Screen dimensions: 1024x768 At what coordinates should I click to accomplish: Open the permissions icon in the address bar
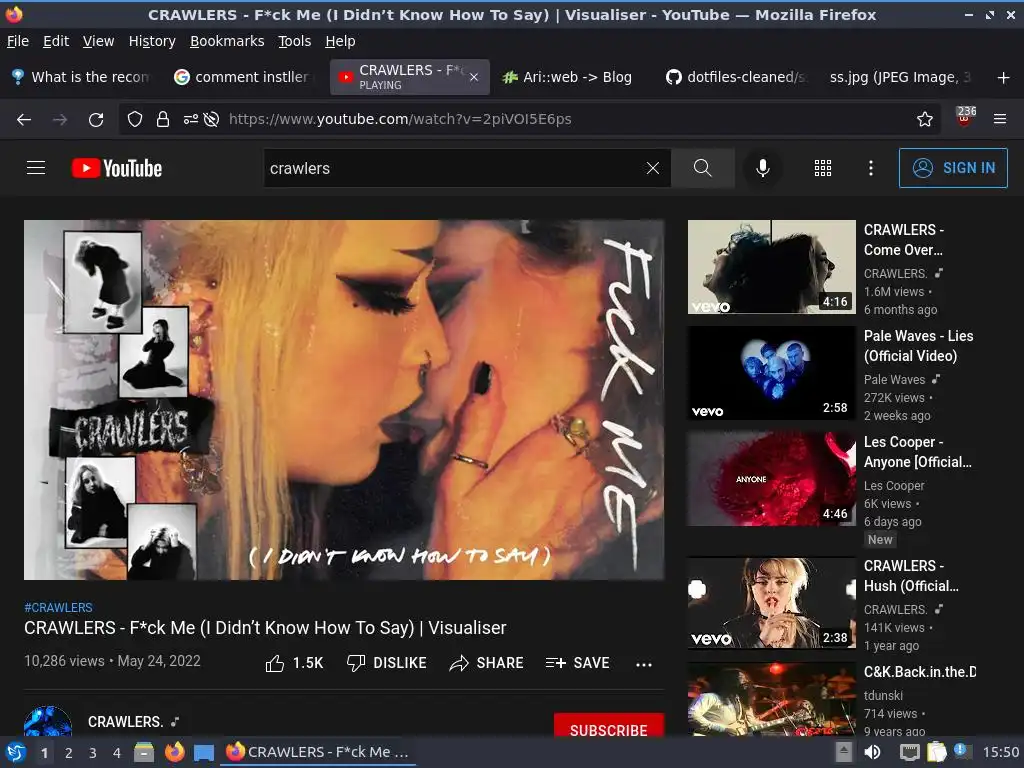191,119
